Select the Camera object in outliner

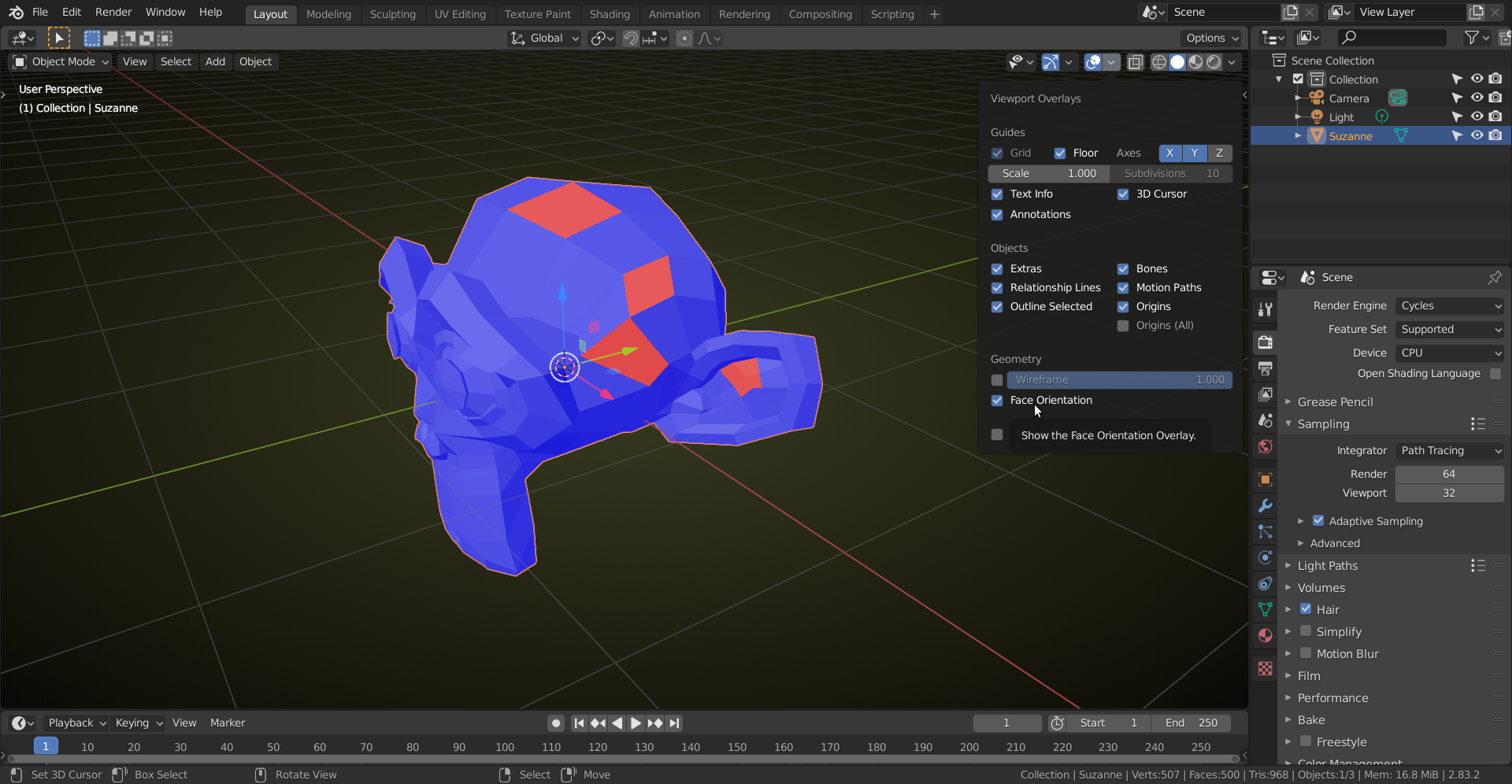pyautogui.click(x=1349, y=98)
